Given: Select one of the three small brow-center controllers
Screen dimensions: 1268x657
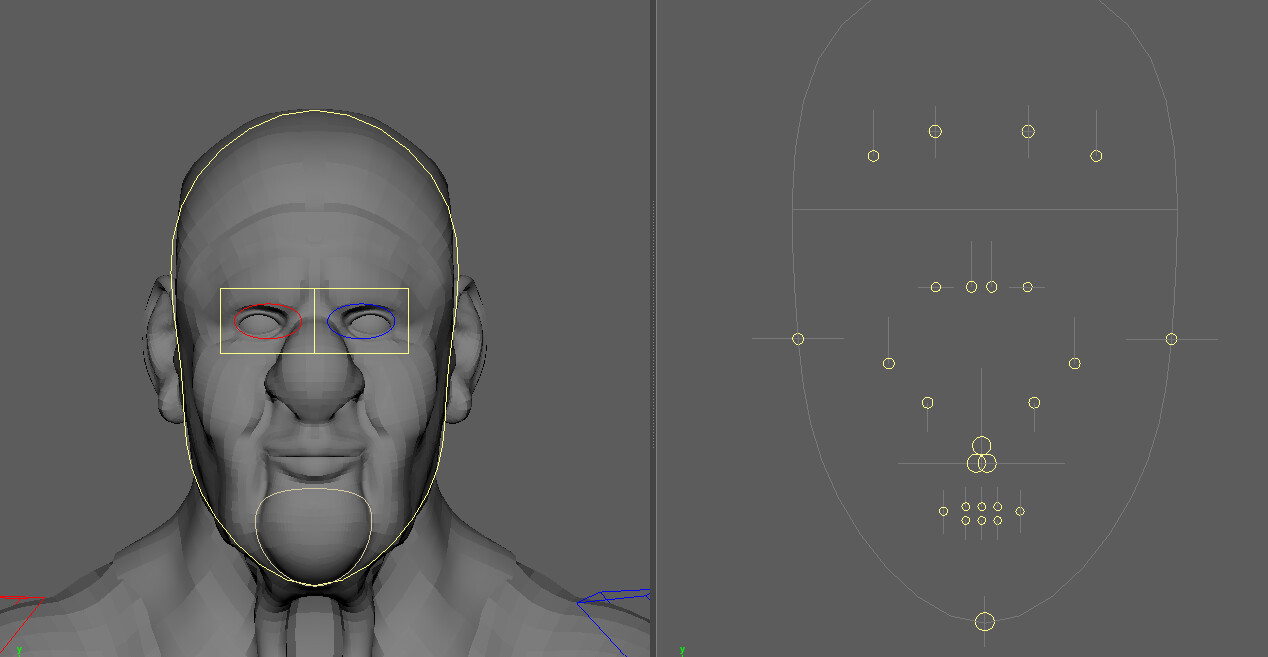Looking at the screenshot, I should tap(971, 286).
